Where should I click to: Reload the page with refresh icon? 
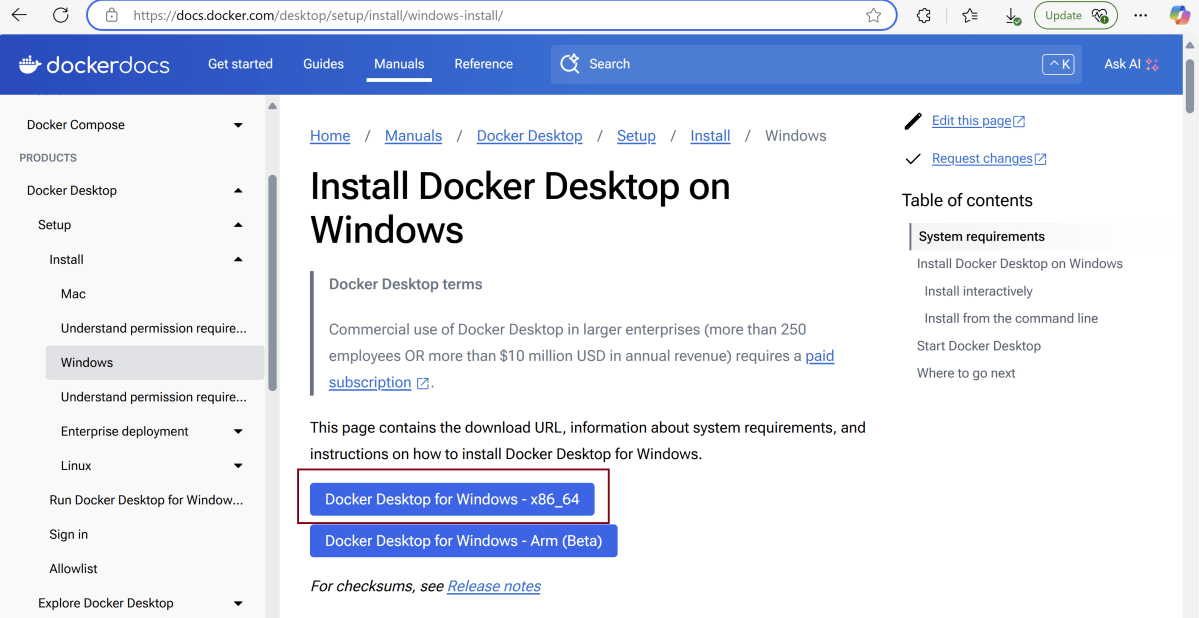pos(61,15)
